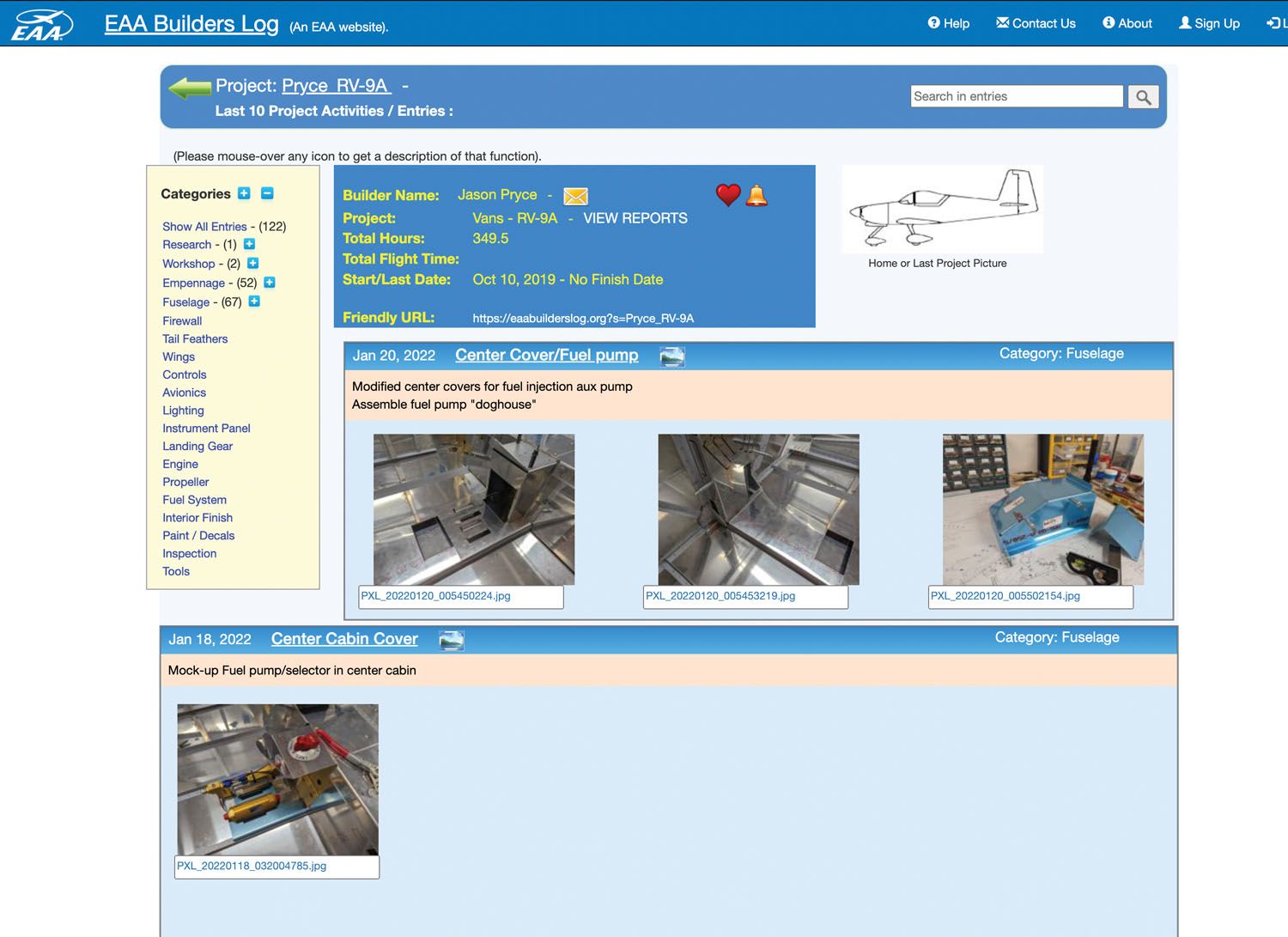Select the Interior Finish category

pyautogui.click(x=197, y=518)
